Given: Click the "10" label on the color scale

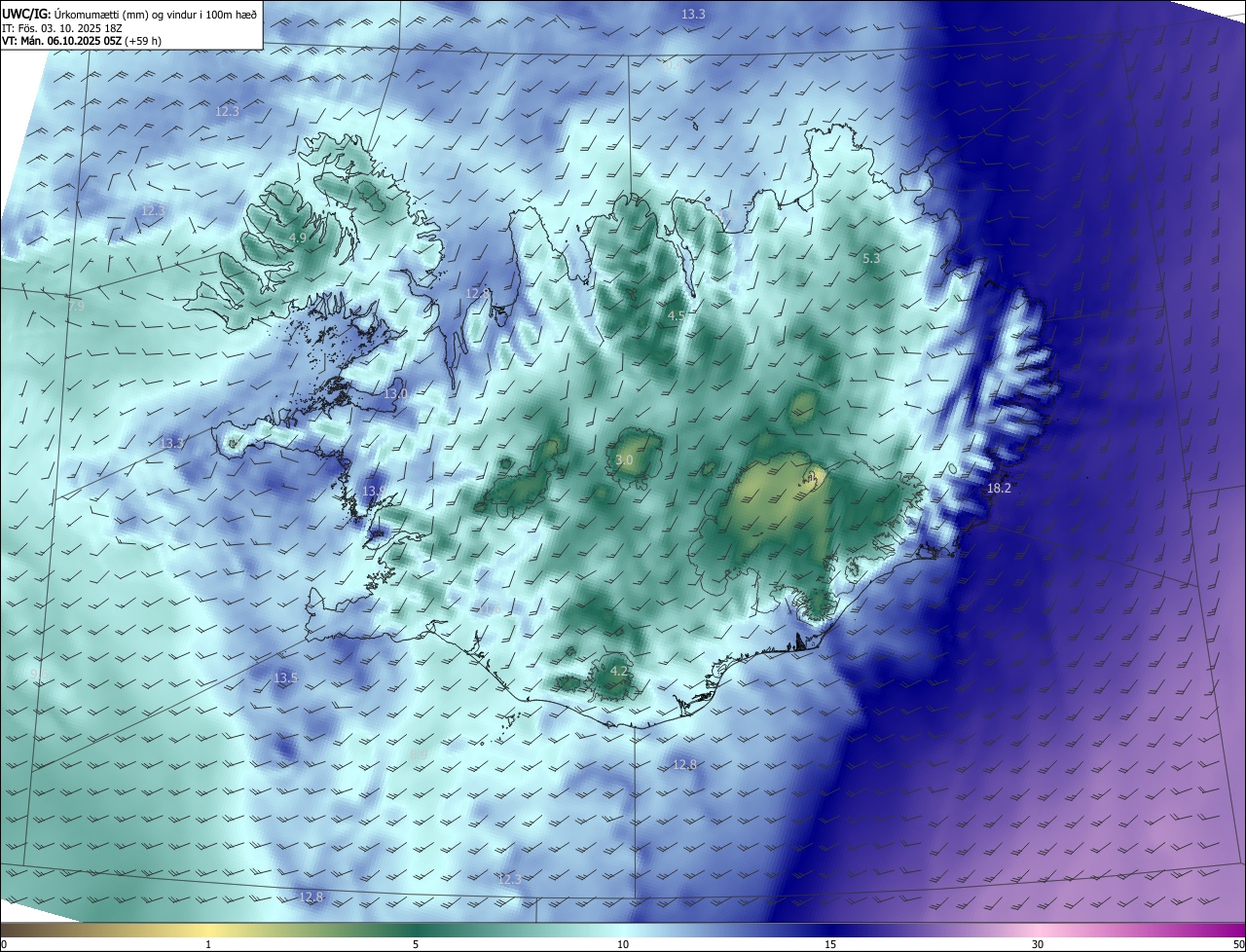Looking at the screenshot, I should [623, 944].
